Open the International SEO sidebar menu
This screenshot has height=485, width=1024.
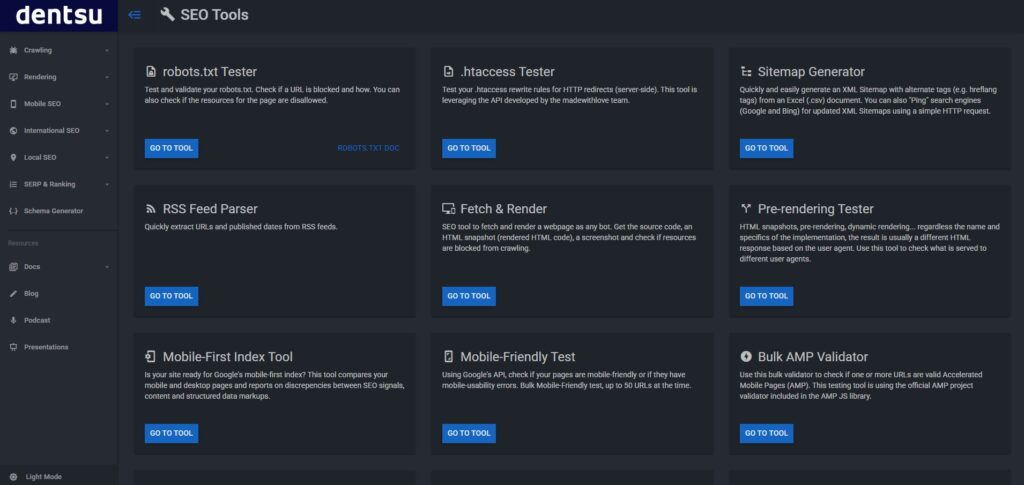click(59, 131)
